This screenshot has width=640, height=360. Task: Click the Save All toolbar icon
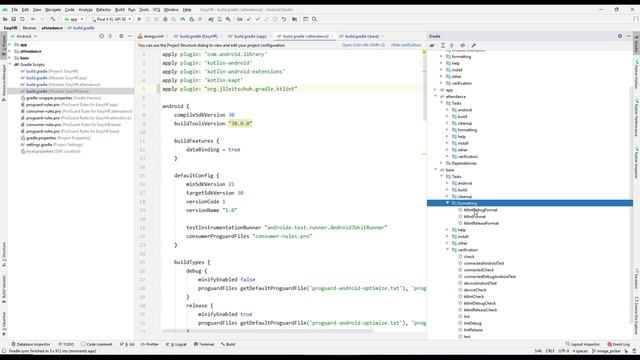click(x=13, y=19)
